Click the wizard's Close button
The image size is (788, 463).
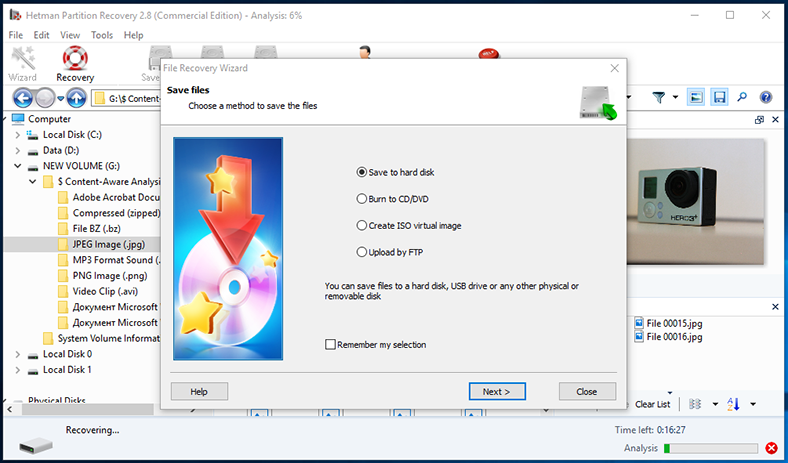[587, 391]
